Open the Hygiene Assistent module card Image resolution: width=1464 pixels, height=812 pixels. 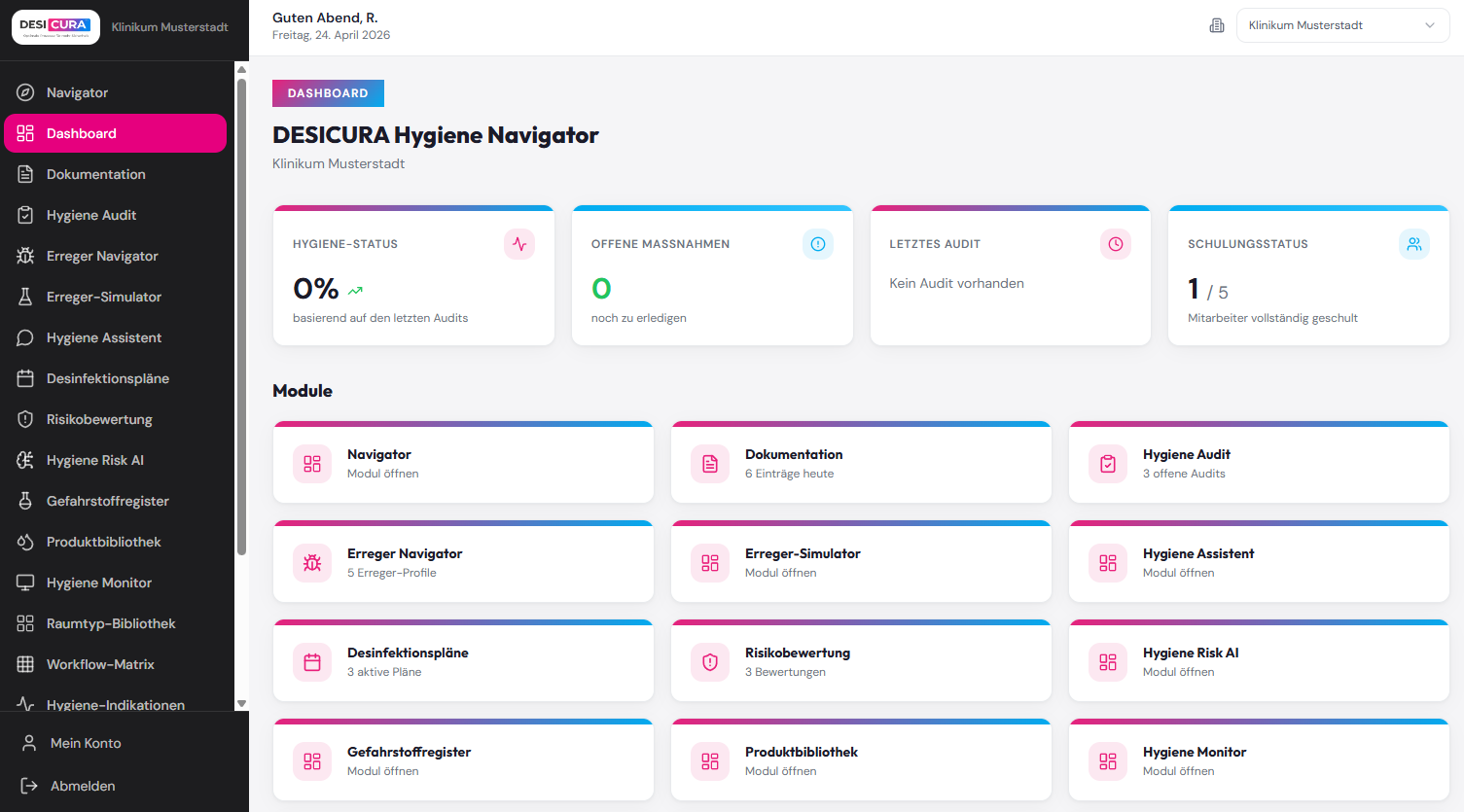1259,562
